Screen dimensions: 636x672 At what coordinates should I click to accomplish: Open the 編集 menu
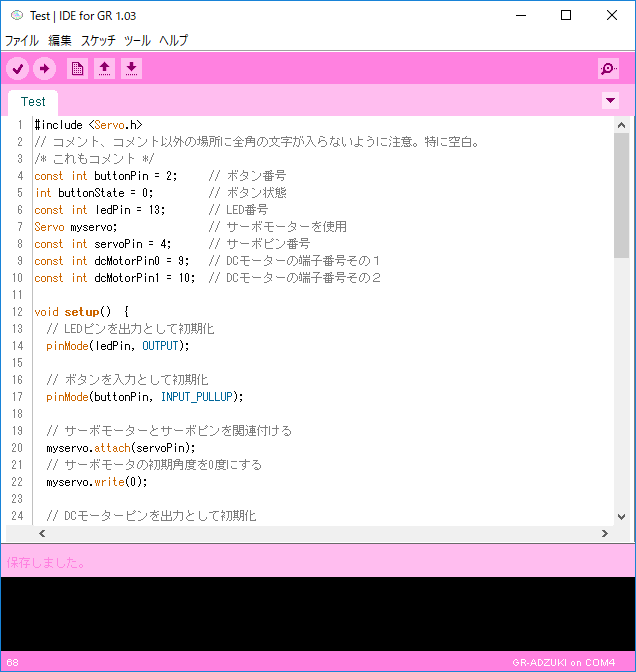coord(60,40)
